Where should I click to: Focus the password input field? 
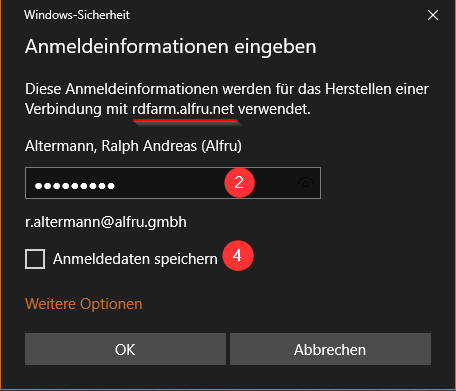(x=173, y=183)
